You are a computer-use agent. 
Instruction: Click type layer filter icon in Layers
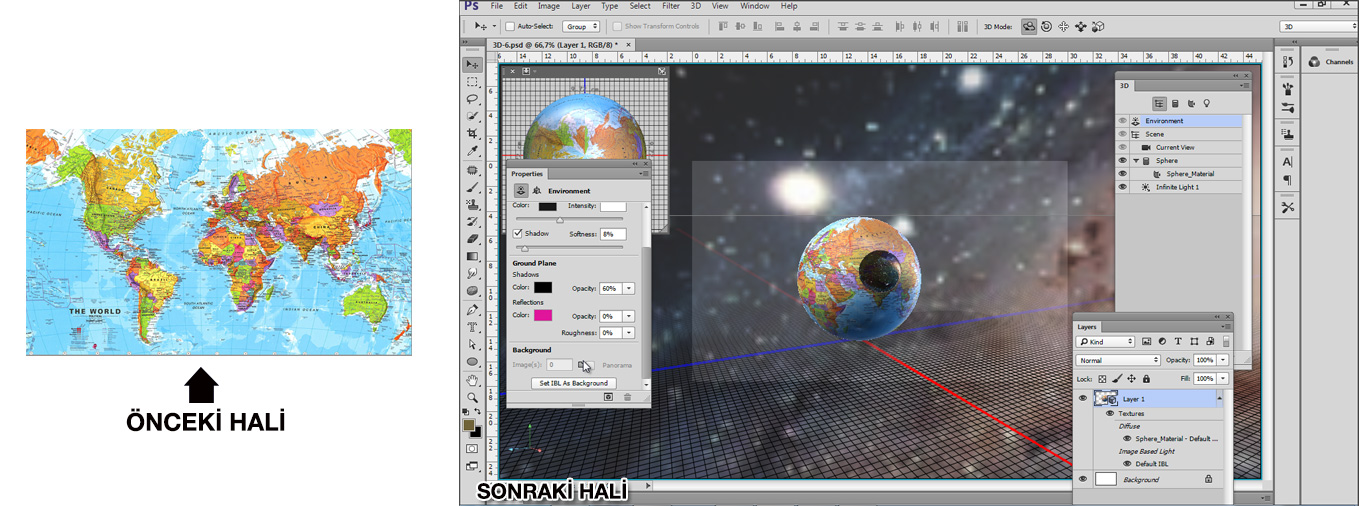1178,342
